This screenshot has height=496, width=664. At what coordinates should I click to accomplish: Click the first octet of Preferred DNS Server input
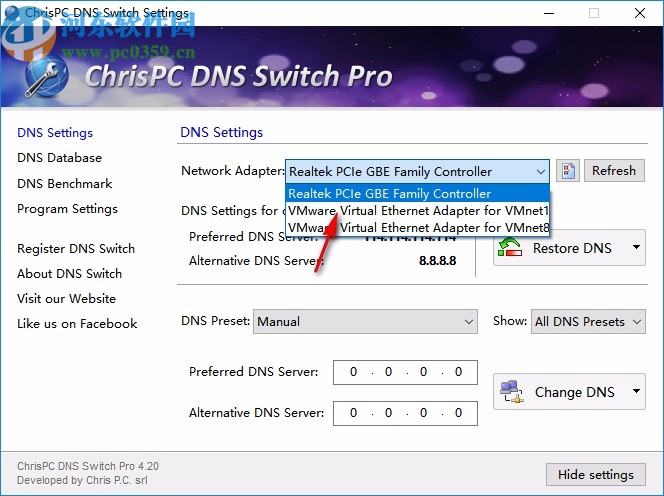click(353, 372)
